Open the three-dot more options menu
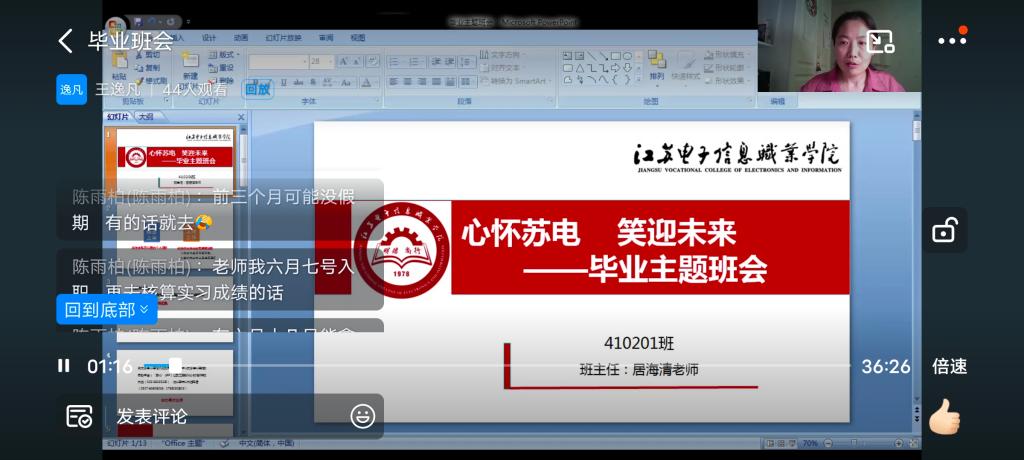The height and width of the screenshot is (460, 1024). click(952, 41)
